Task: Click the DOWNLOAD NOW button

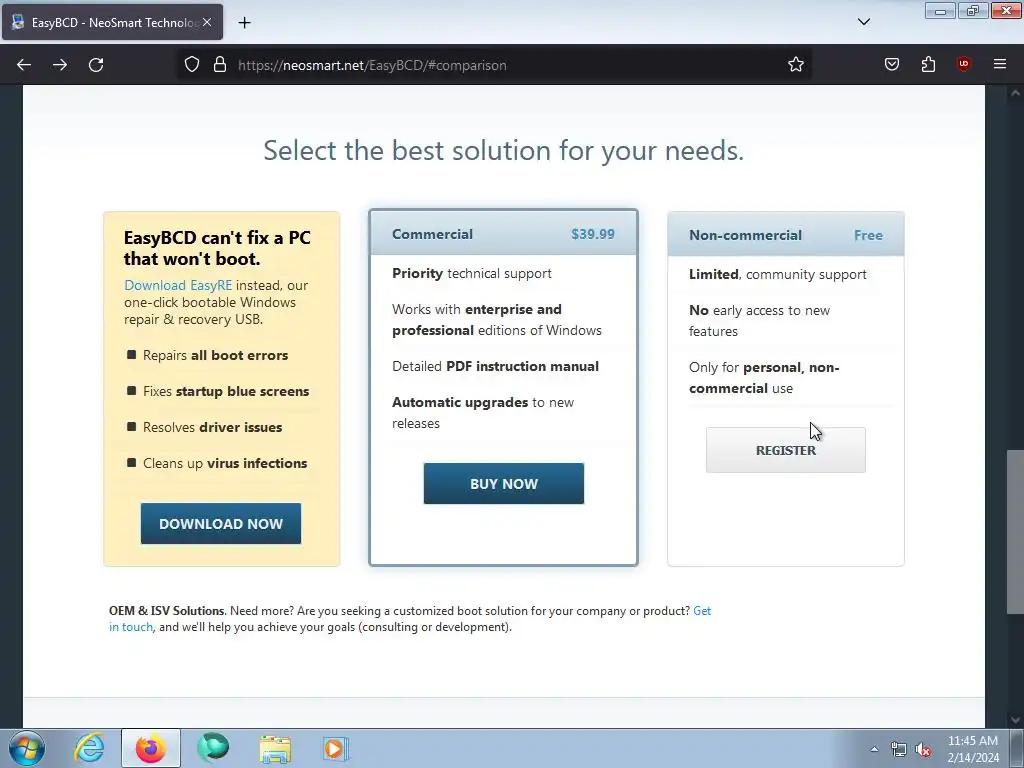Action: [221, 524]
